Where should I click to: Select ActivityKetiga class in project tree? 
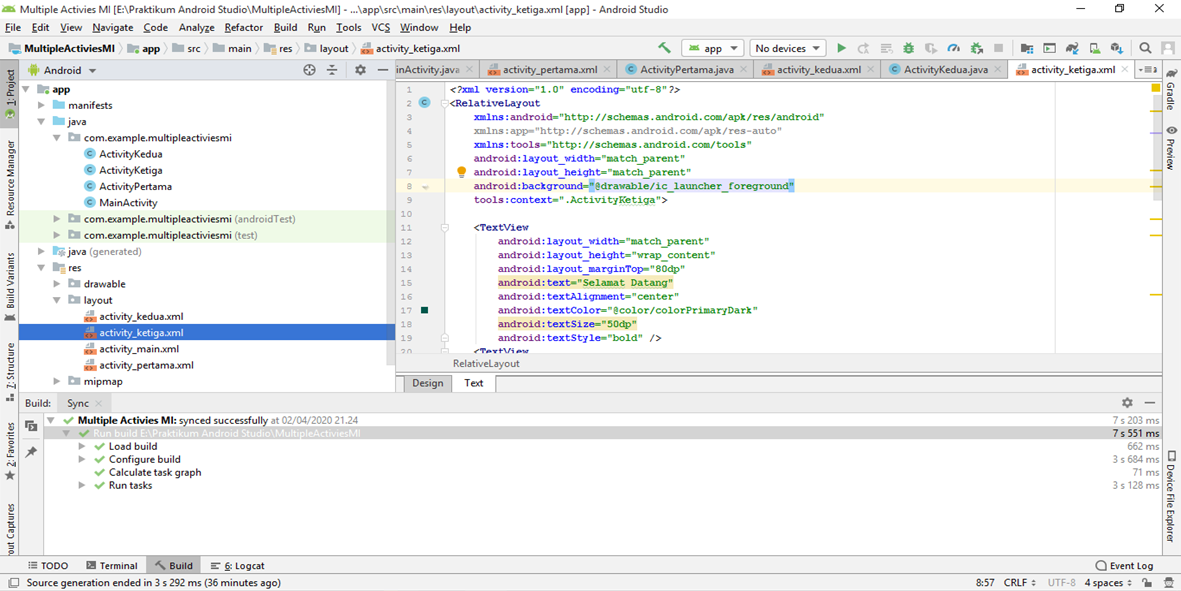coord(130,170)
